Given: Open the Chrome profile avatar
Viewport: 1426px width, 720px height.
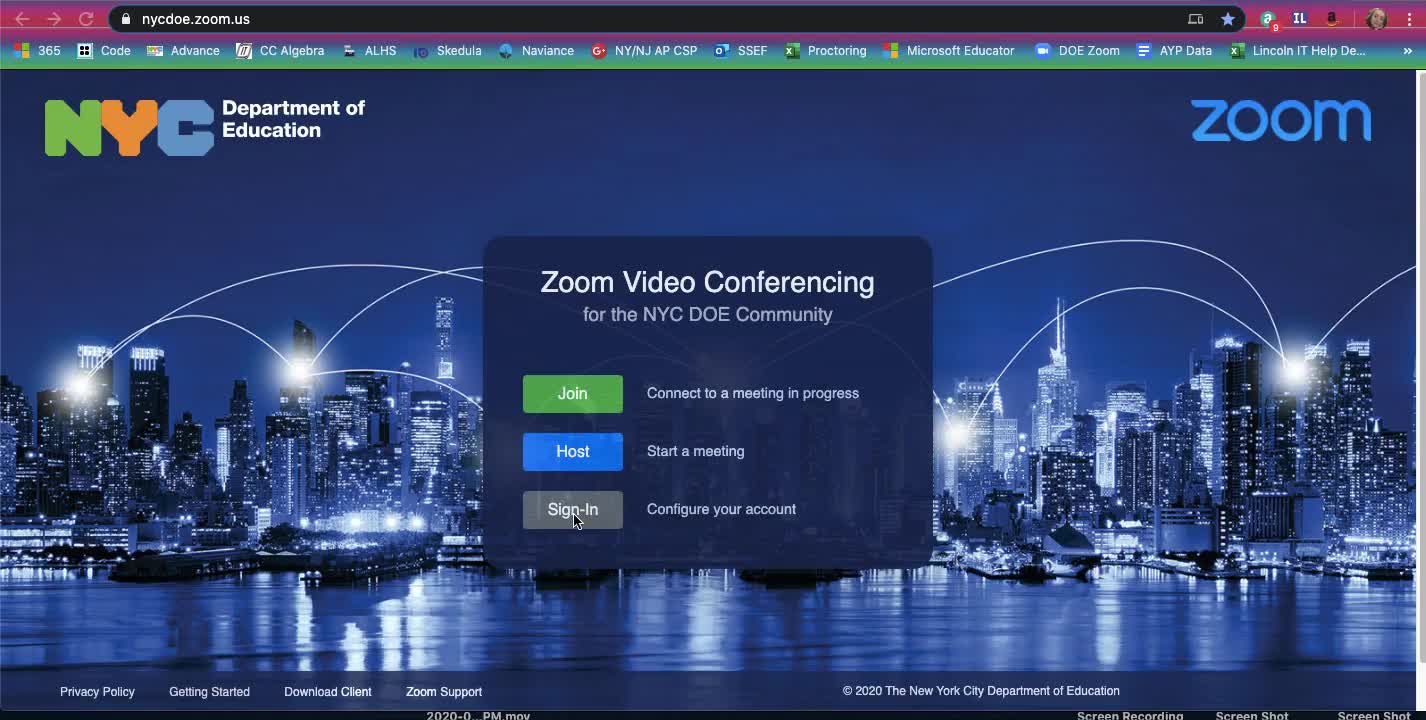Looking at the screenshot, I should pyautogui.click(x=1376, y=19).
